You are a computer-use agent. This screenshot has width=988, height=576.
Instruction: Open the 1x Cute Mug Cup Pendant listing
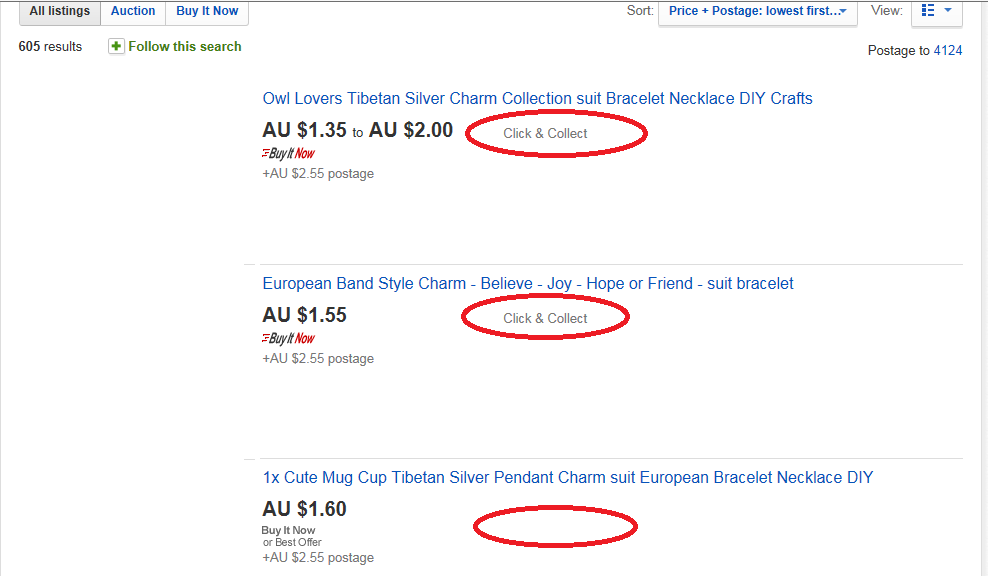point(568,478)
